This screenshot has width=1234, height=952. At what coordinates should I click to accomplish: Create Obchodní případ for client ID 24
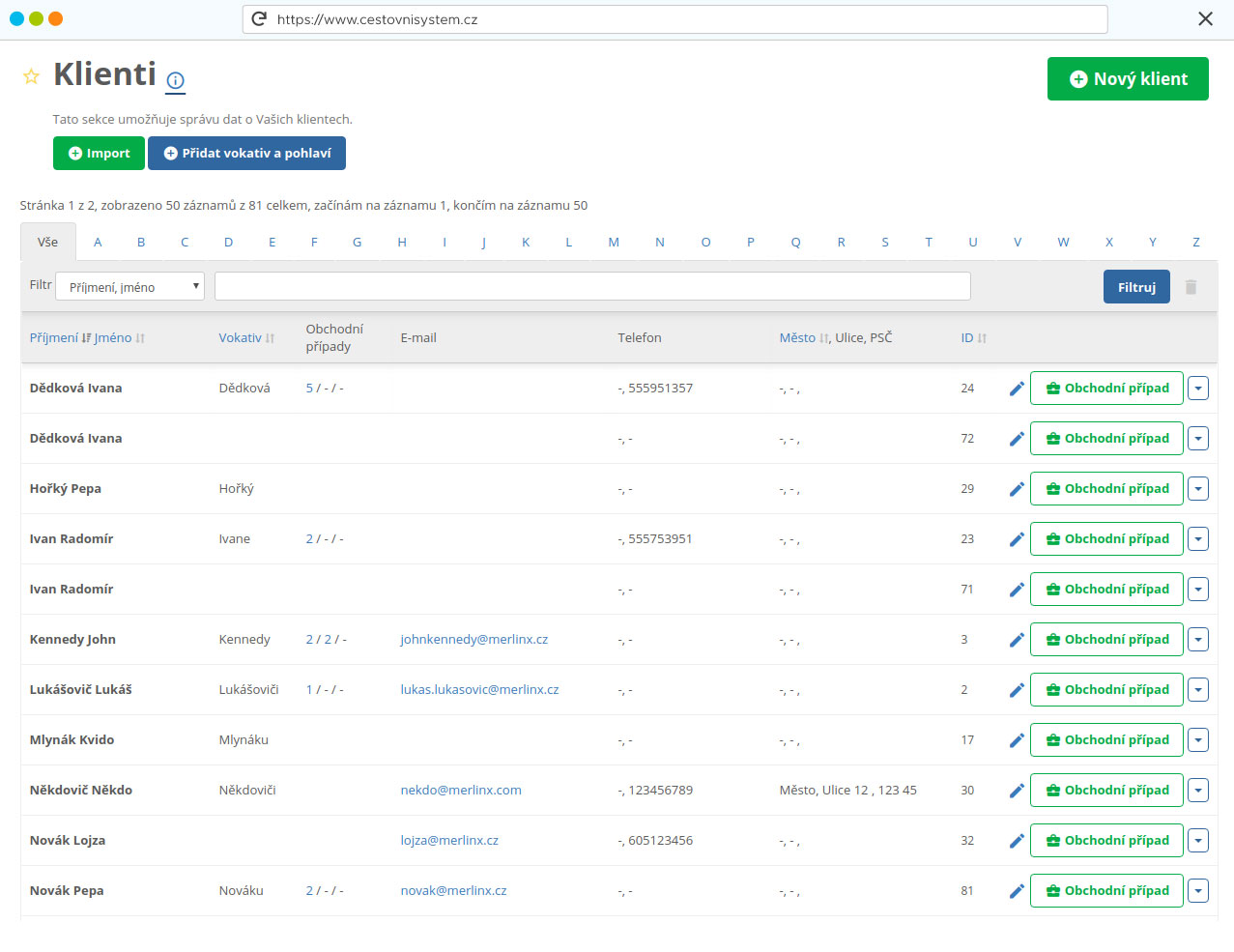(x=1106, y=389)
